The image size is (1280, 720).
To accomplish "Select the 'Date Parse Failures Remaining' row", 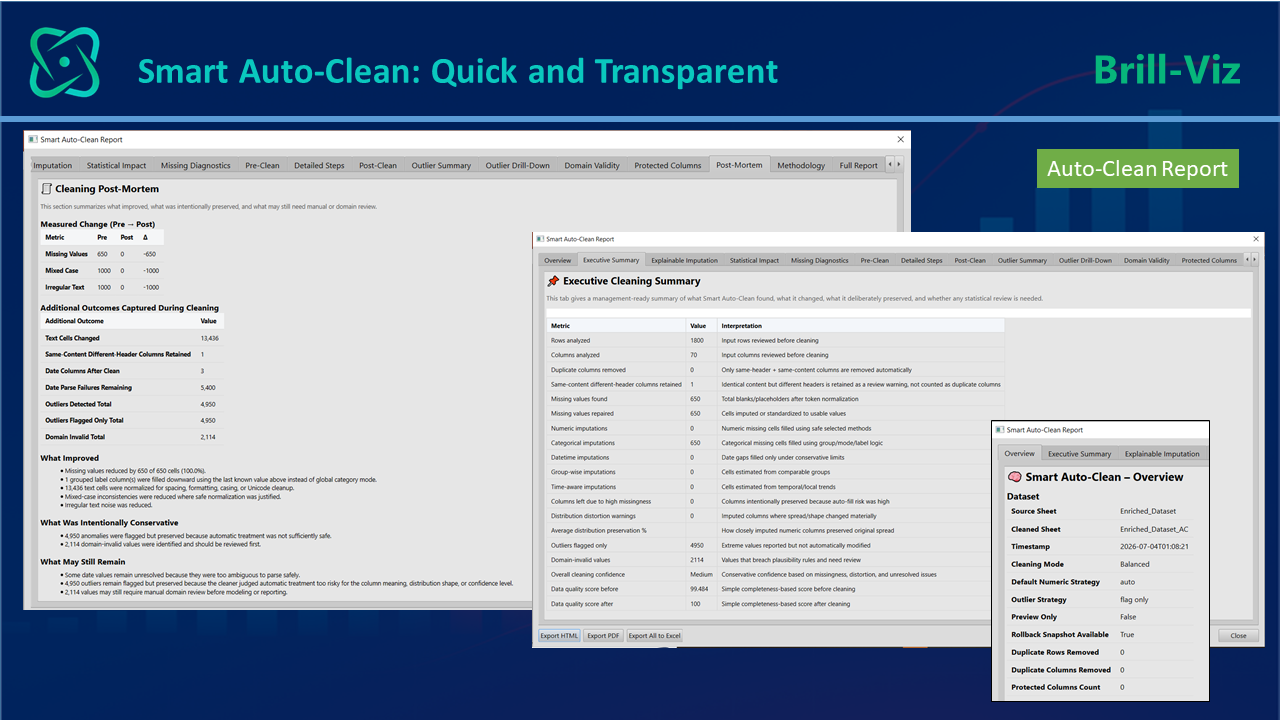I will pyautogui.click(x=132, y=387).
